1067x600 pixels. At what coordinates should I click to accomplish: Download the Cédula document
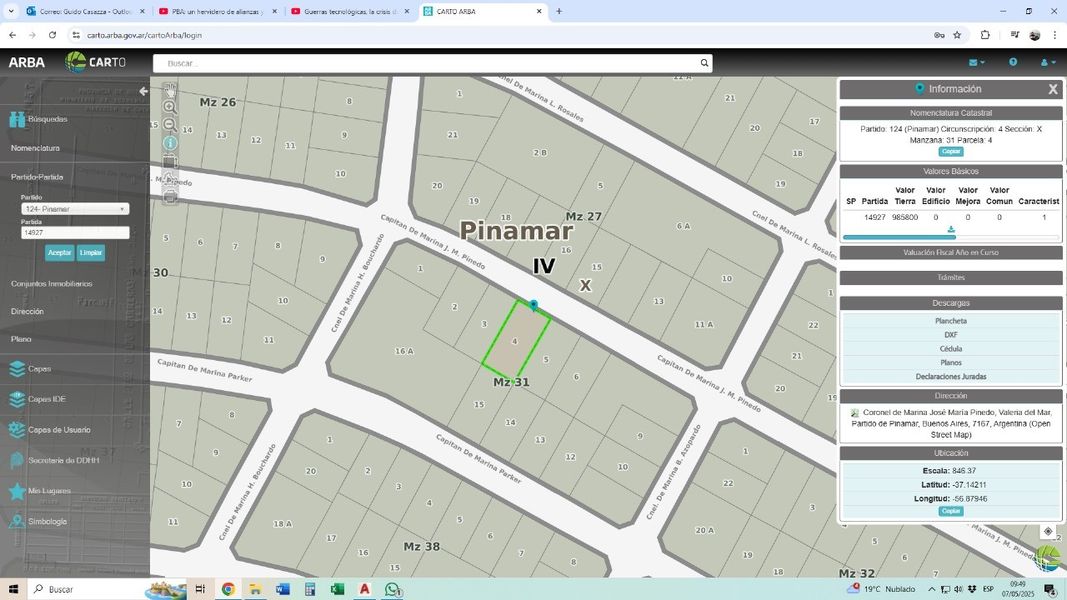[951, 349]
